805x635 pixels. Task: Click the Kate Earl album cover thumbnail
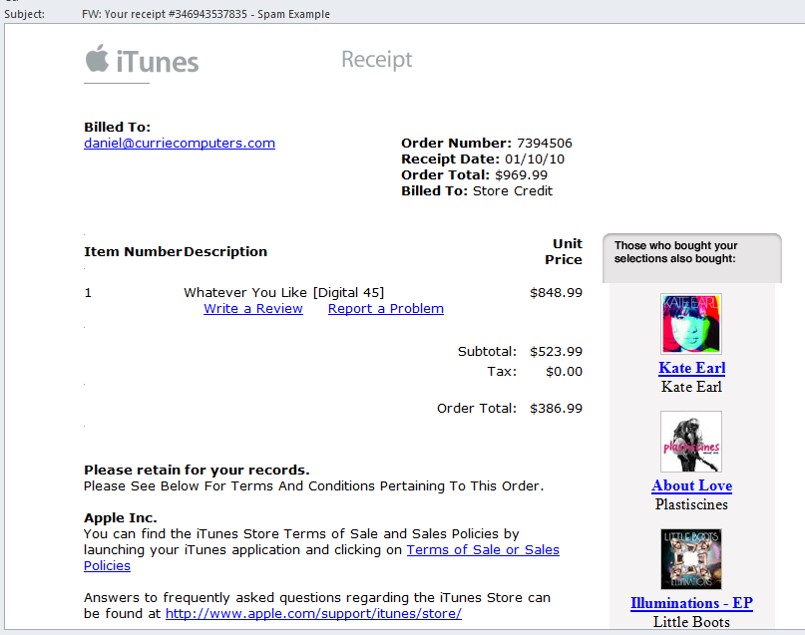point(691,323)
